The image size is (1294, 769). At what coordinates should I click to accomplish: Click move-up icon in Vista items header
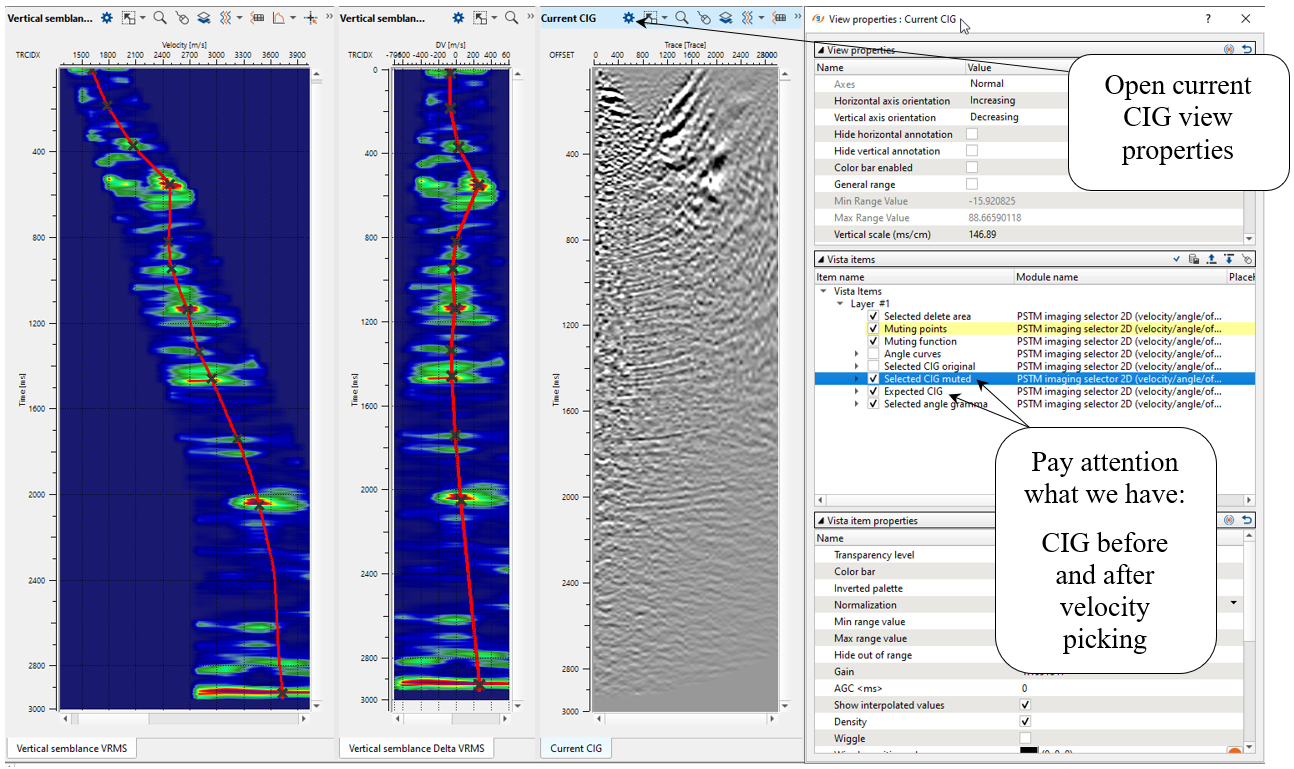tap(1211, 259)
